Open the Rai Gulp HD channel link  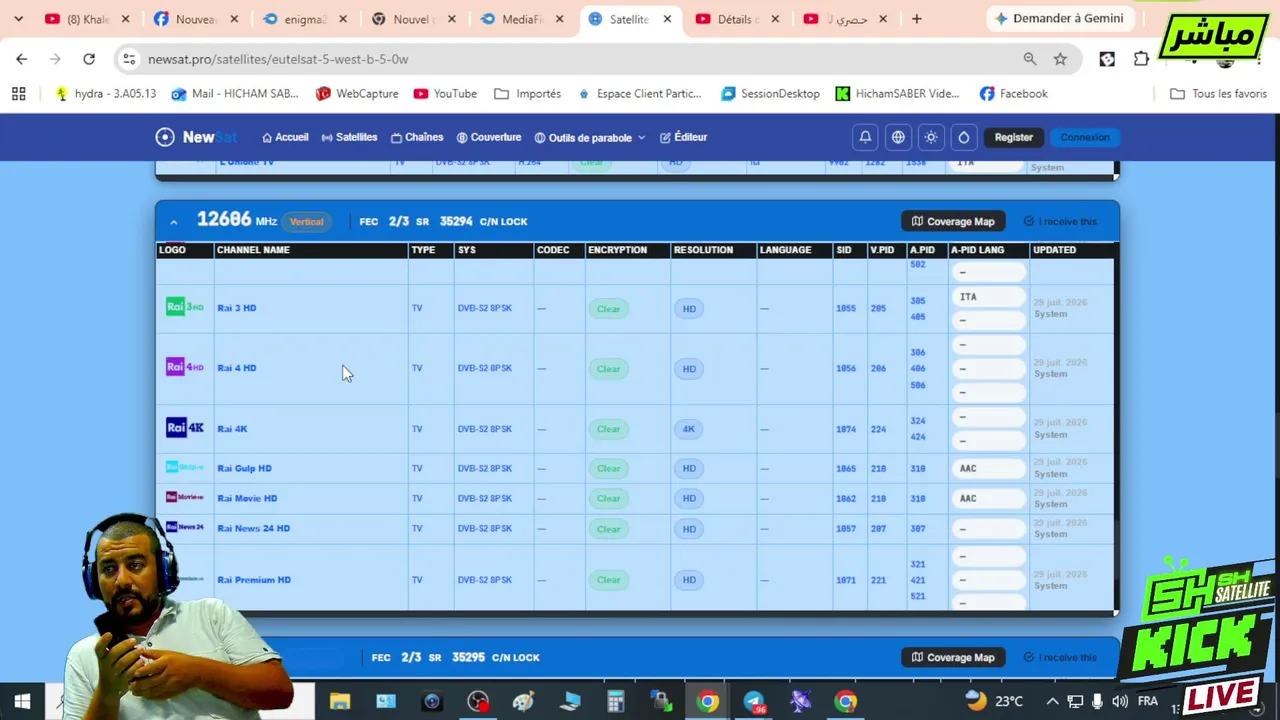click(x=244, y=468)
